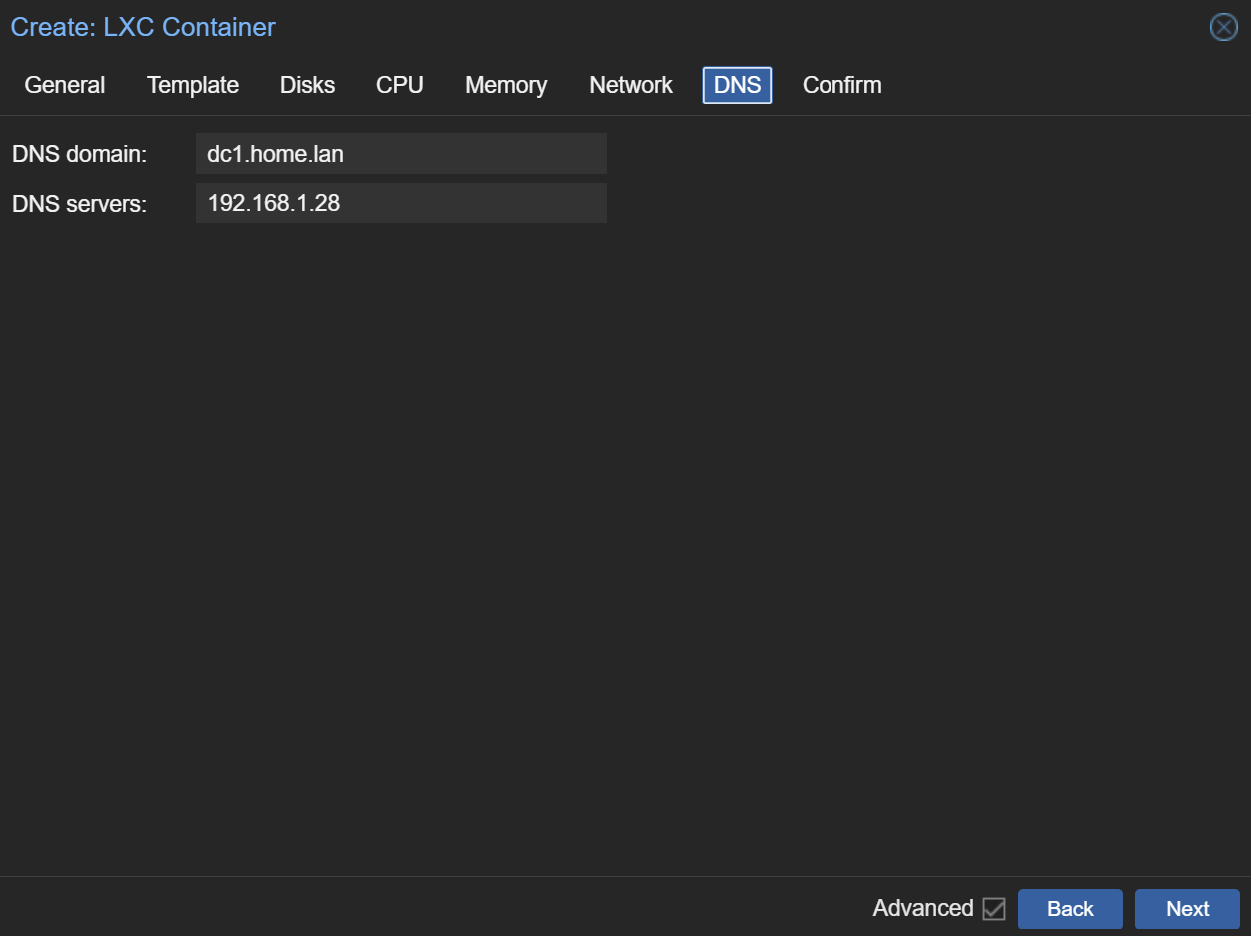Close the Create LXC Container dialog

point(1223,27)
